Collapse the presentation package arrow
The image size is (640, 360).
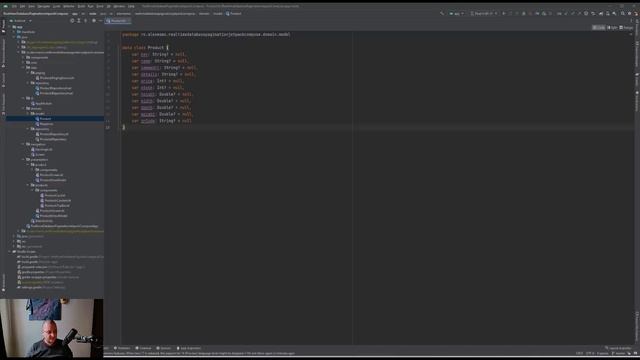click(x=23, y=160)
